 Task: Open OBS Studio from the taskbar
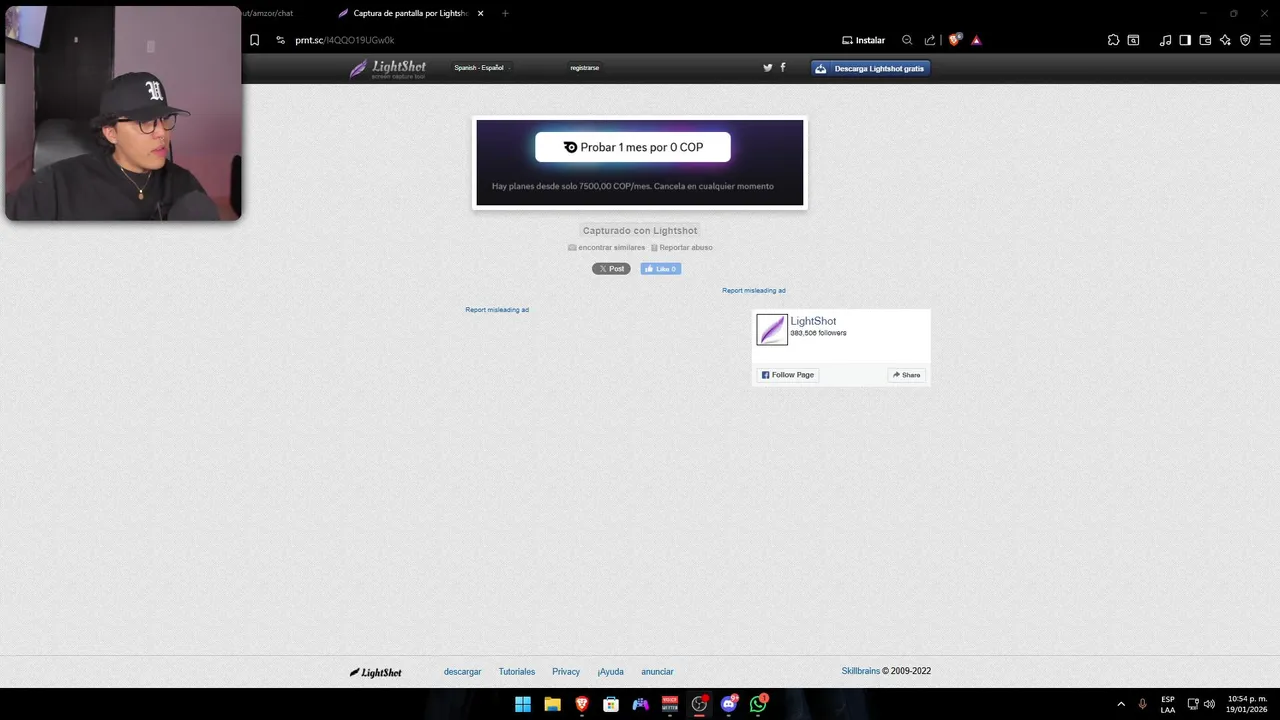click(x=700, y=704)
